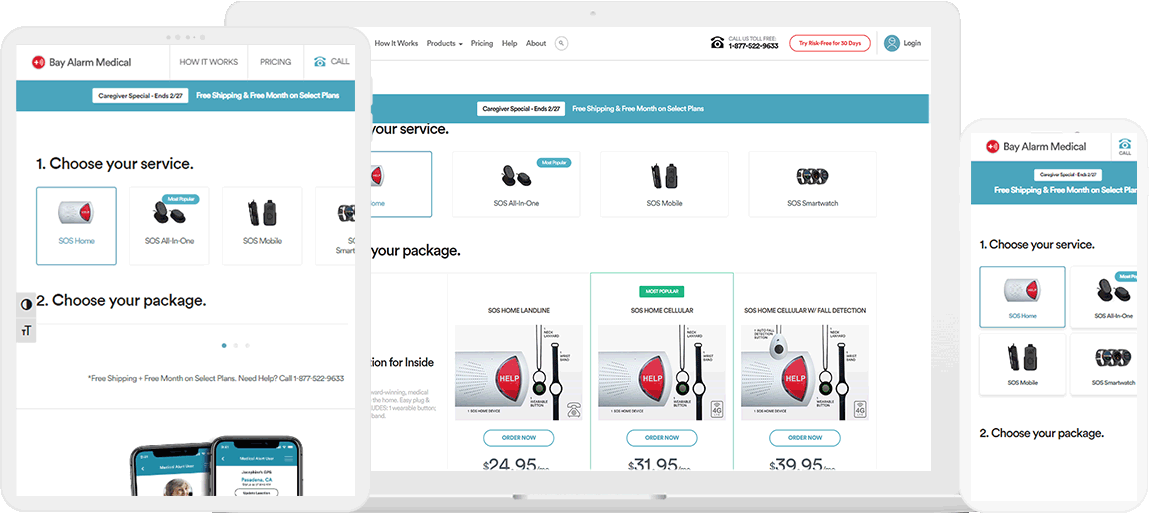Click Need Help call text on tablet

(x=291, y=379)
